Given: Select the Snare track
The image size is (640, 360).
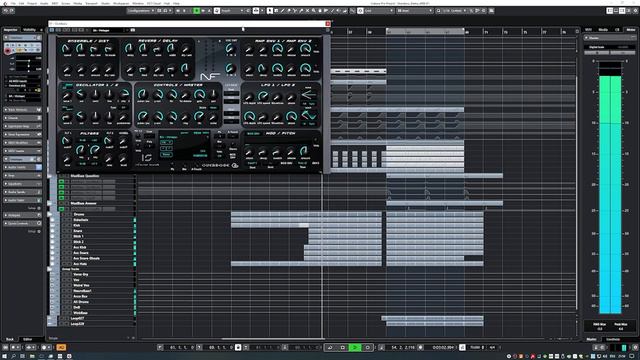Looking at the screenshot, I should pos(78,231).
